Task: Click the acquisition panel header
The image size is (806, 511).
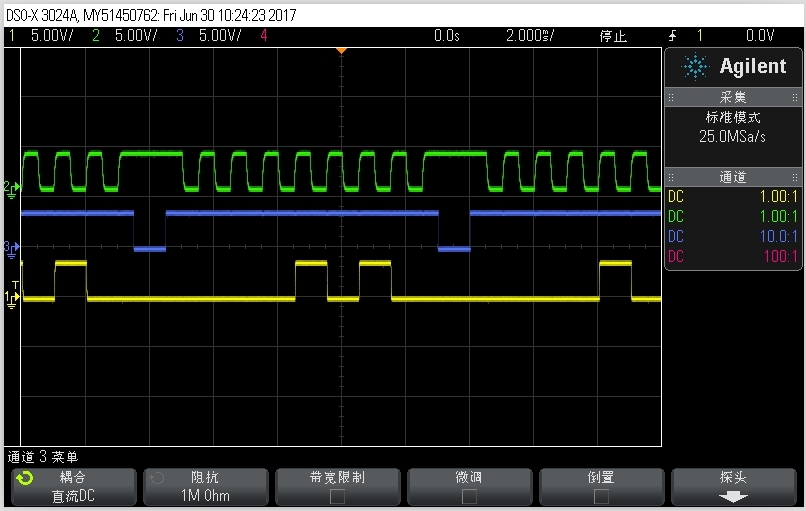Action: tap(733, 97)
